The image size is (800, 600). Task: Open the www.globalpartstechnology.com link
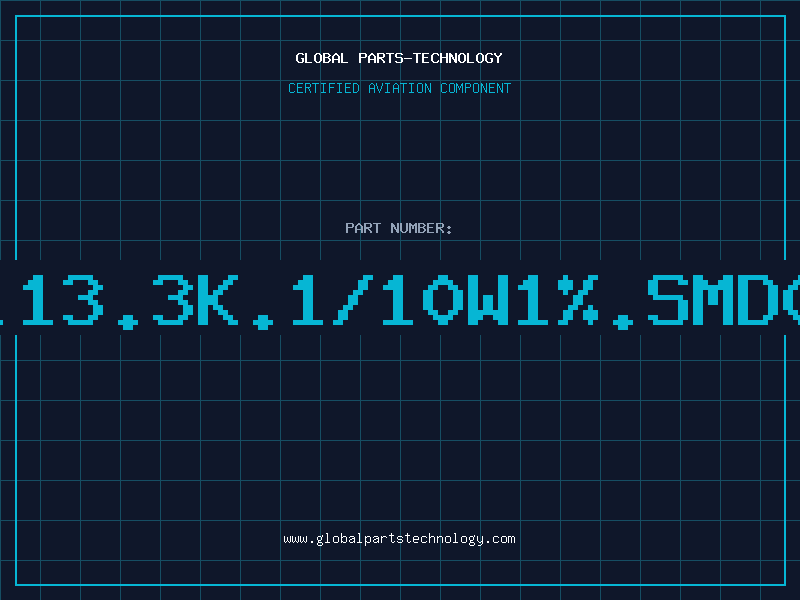pos(399,539)
